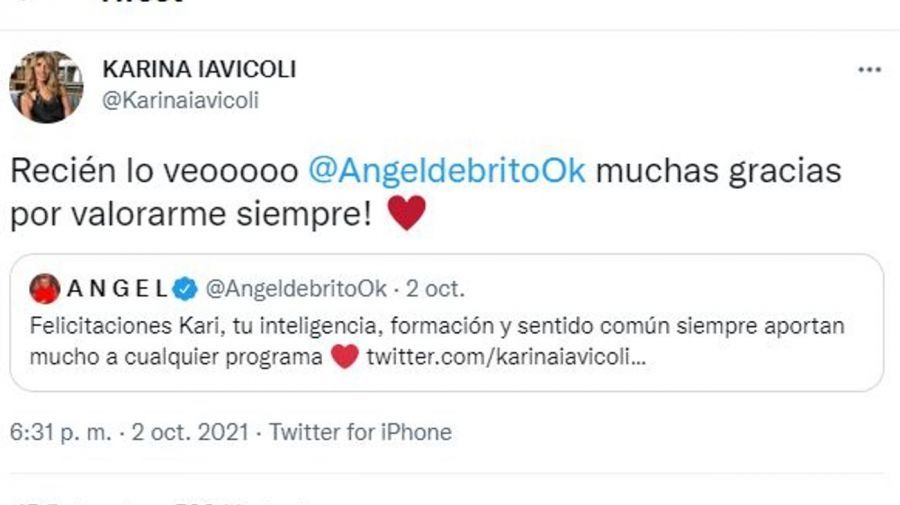Click the '2 oct.' quoted tweet date

tap(435, 289)
